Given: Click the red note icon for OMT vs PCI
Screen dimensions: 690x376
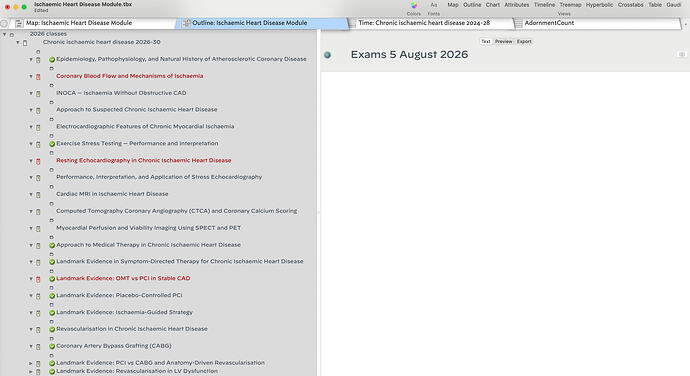Looking at the screenshot, I should coord(38,279).
